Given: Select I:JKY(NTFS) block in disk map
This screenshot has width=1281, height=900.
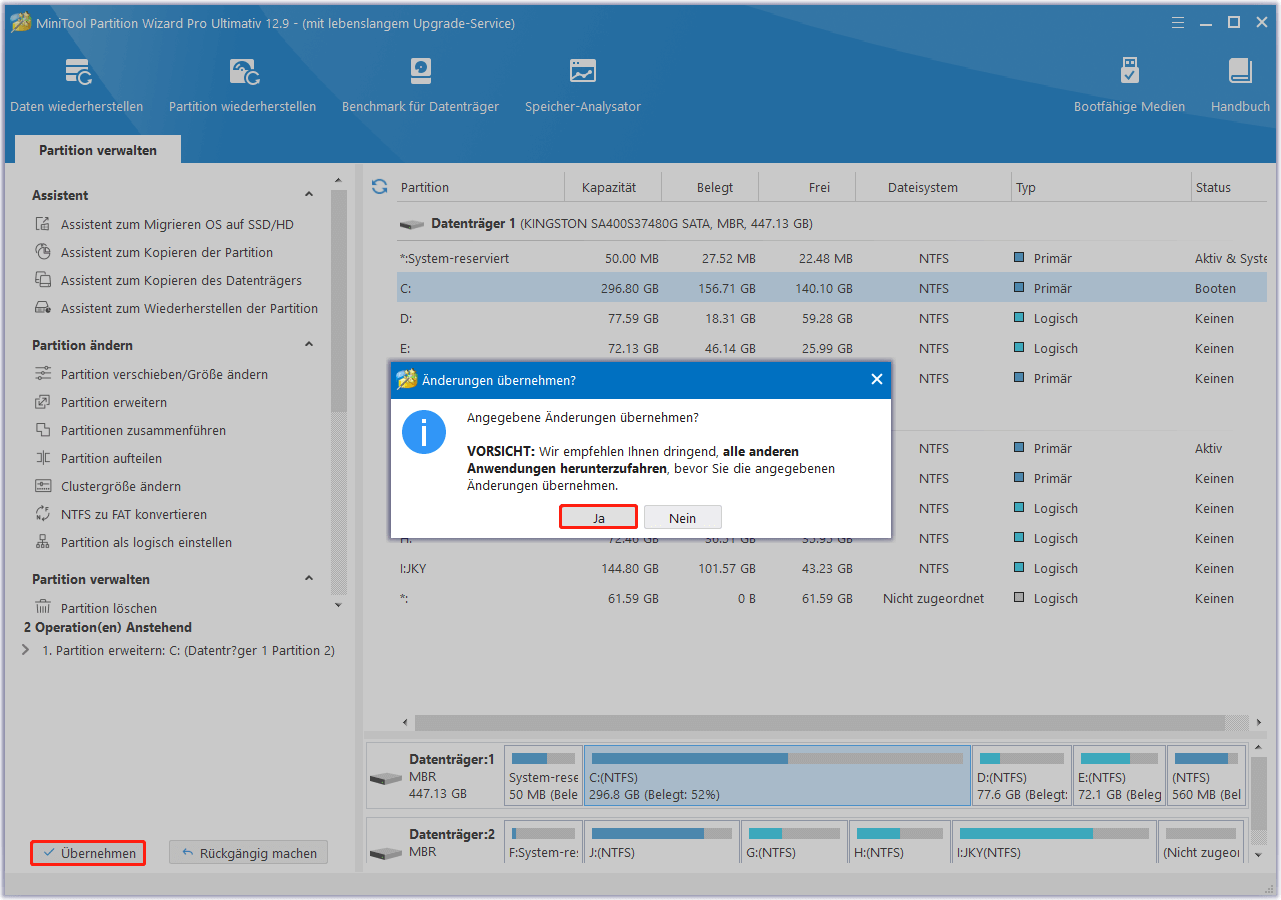Looking at the screenshot, I should click(1053, 843).
